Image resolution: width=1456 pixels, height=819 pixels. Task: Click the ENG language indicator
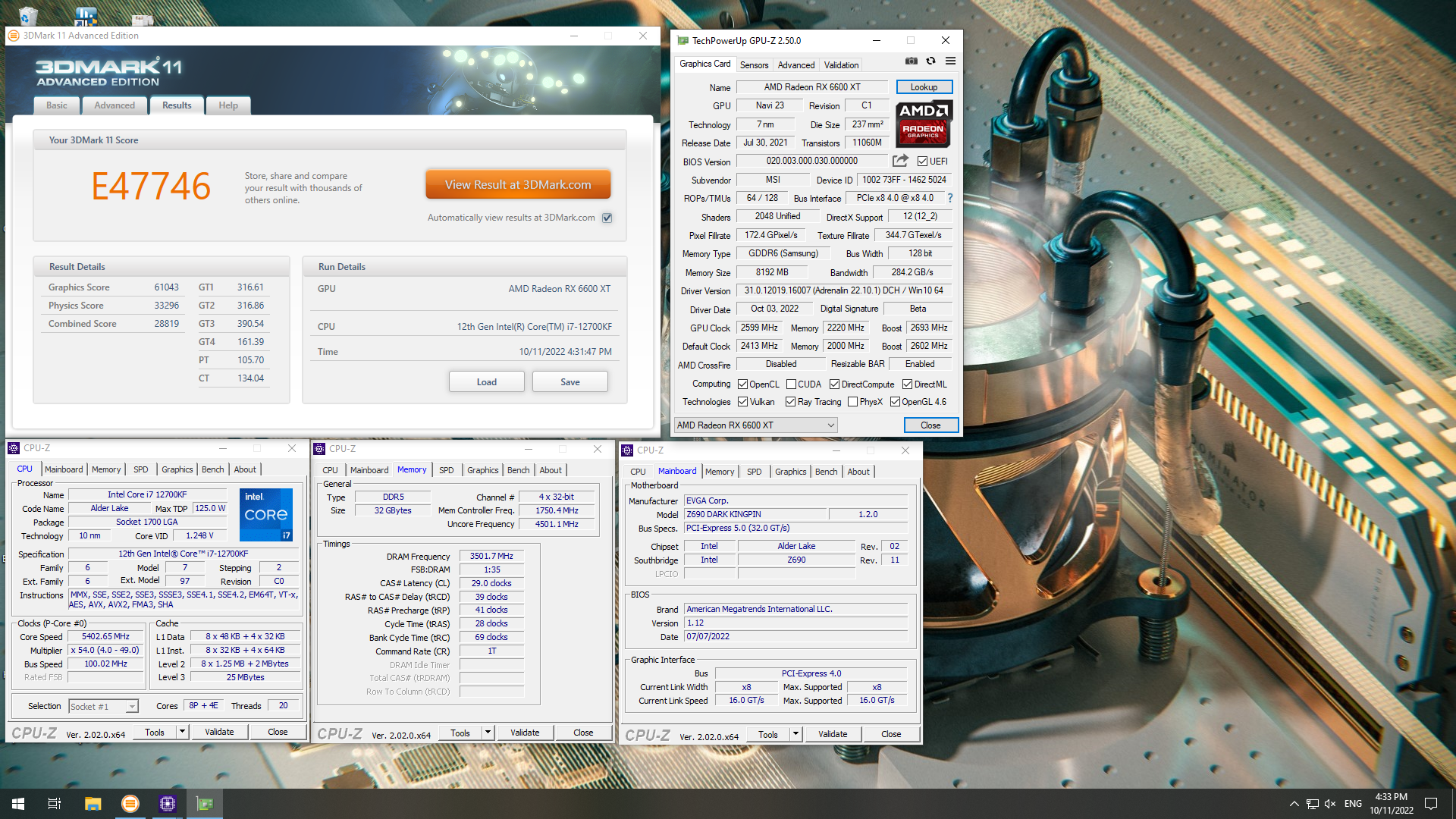point(1353,804)
